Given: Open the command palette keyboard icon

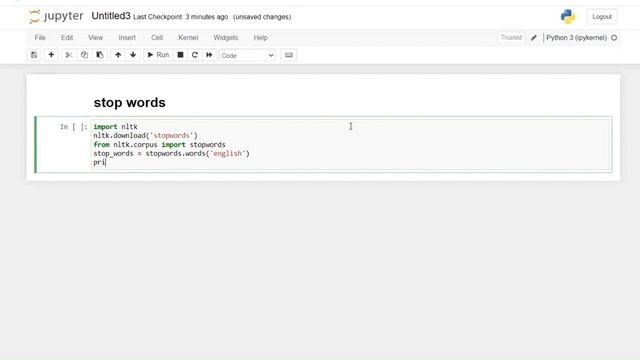Looking at the screenshot, I should click(x=289, y=55).
